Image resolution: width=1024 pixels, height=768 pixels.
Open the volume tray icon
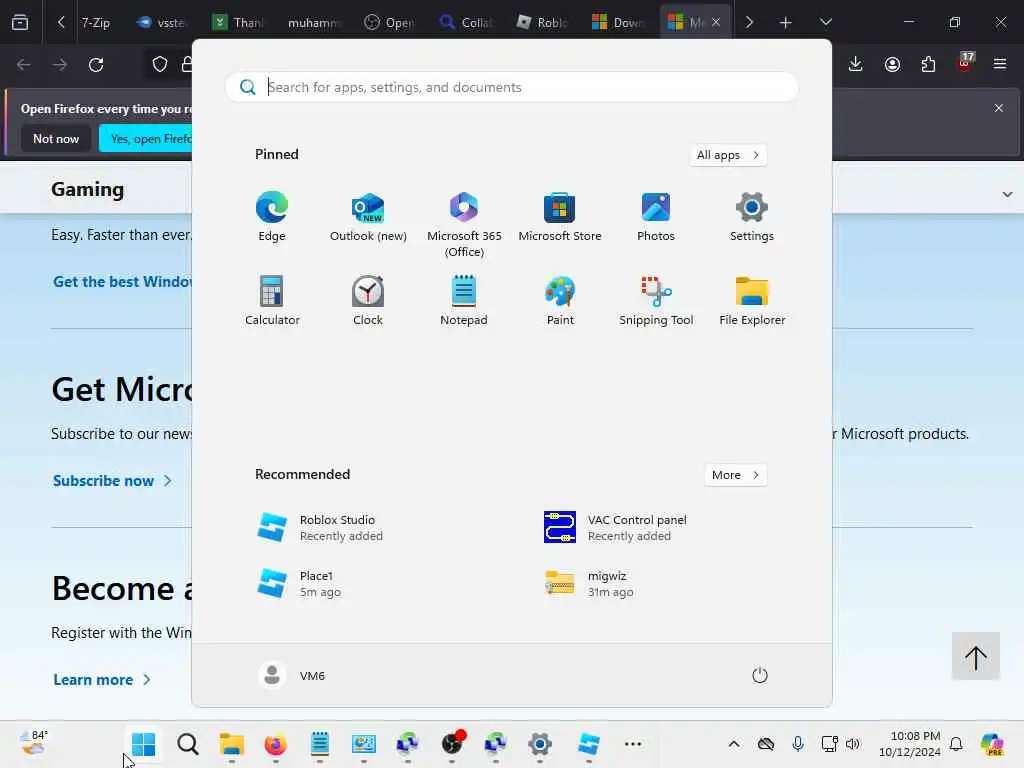(x=853, y=744)
